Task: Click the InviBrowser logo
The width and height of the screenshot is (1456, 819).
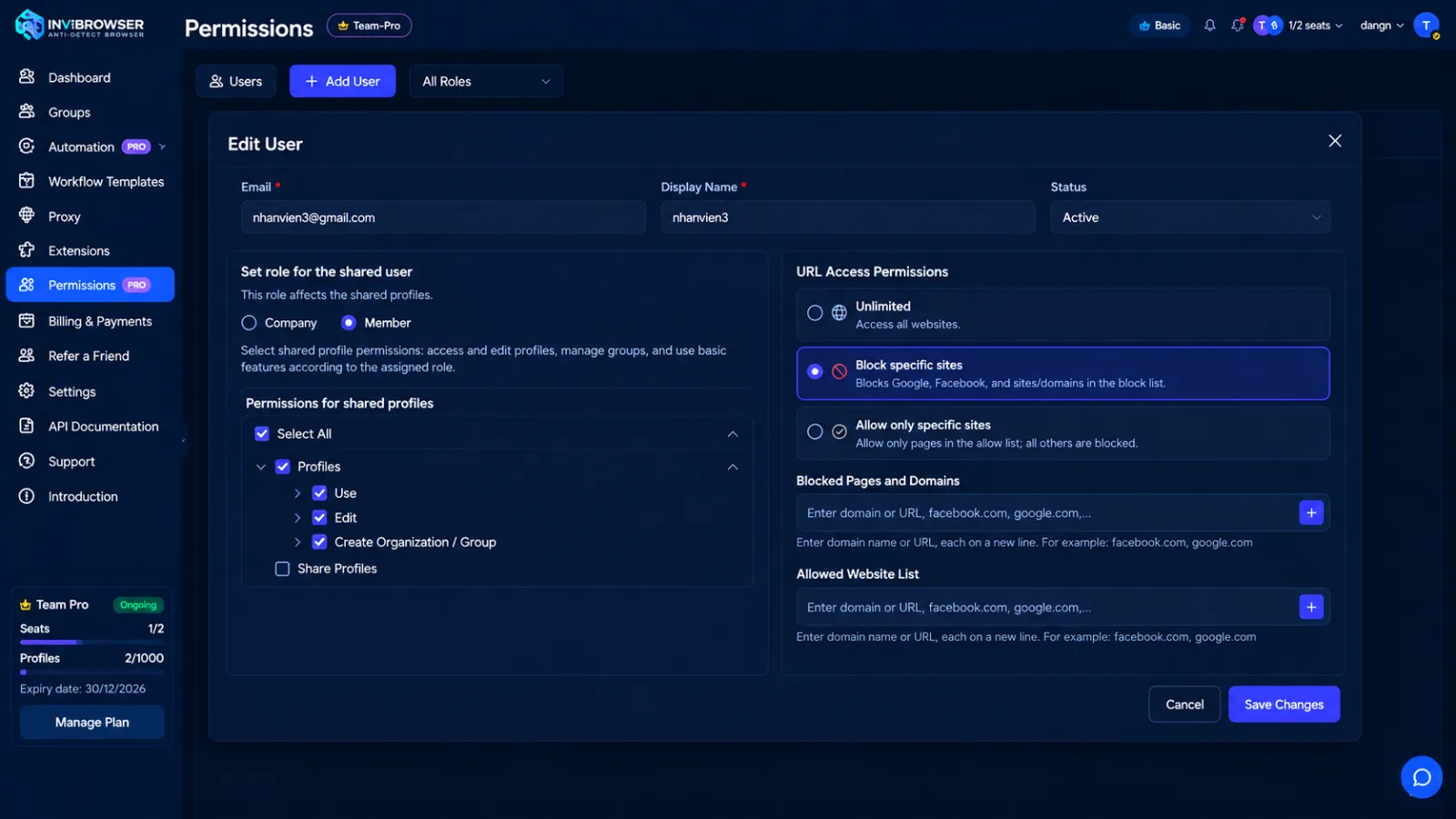Action: click(x=80, y=25)
